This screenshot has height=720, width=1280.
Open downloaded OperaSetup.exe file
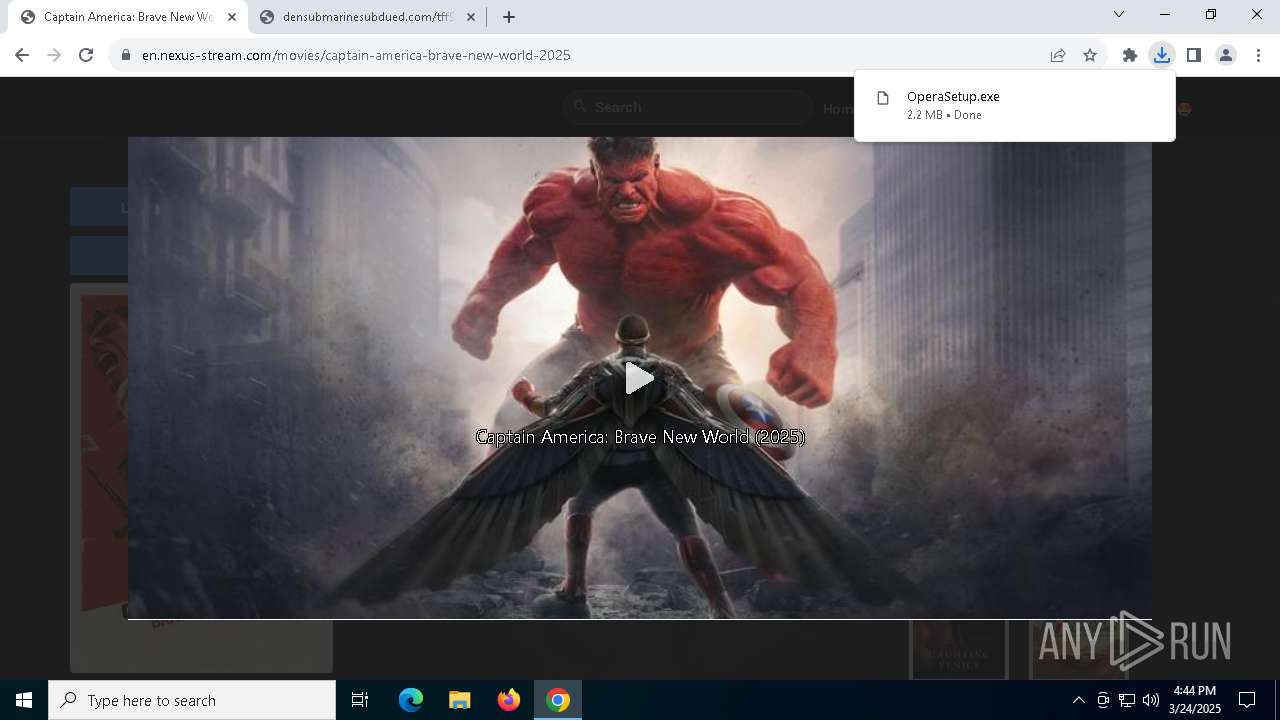click(1015, 105)
